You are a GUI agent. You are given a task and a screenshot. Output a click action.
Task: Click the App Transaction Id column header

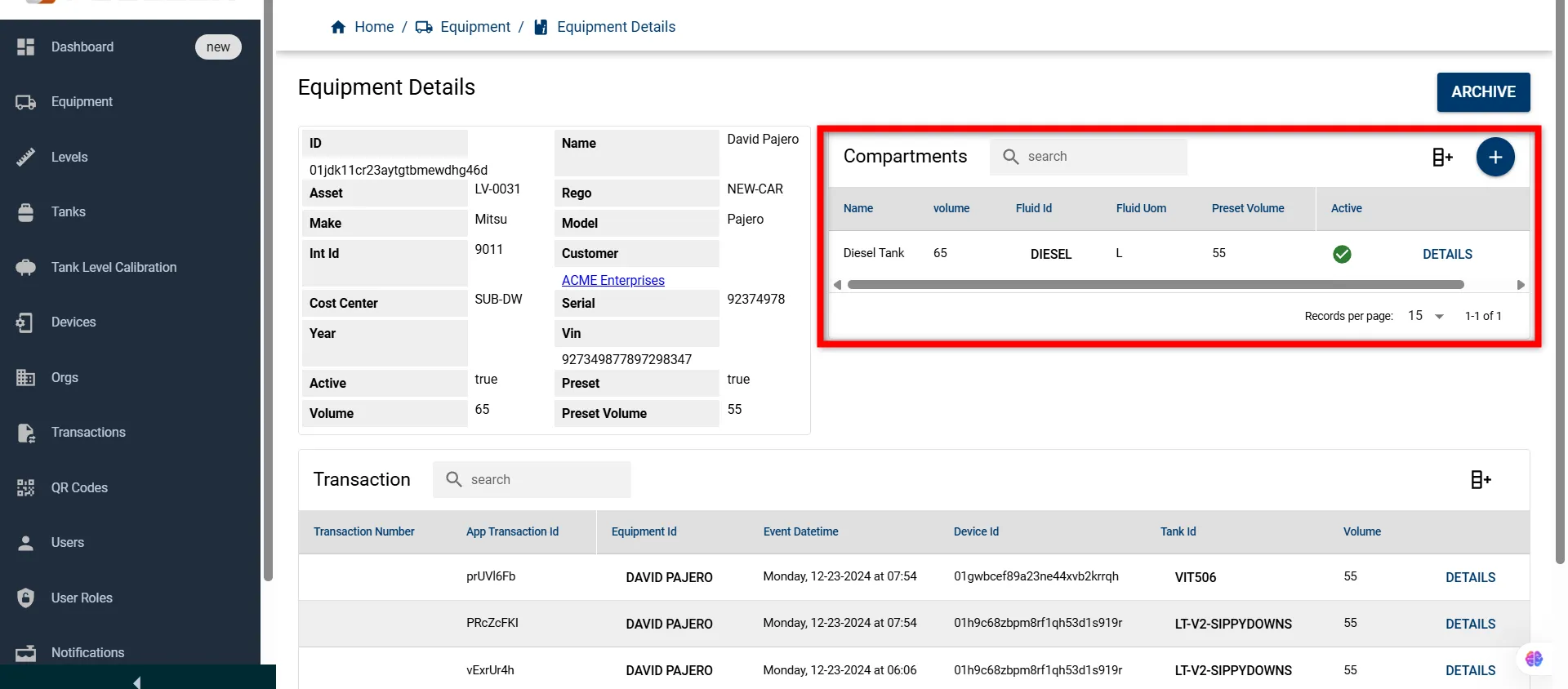click(512, 531)
